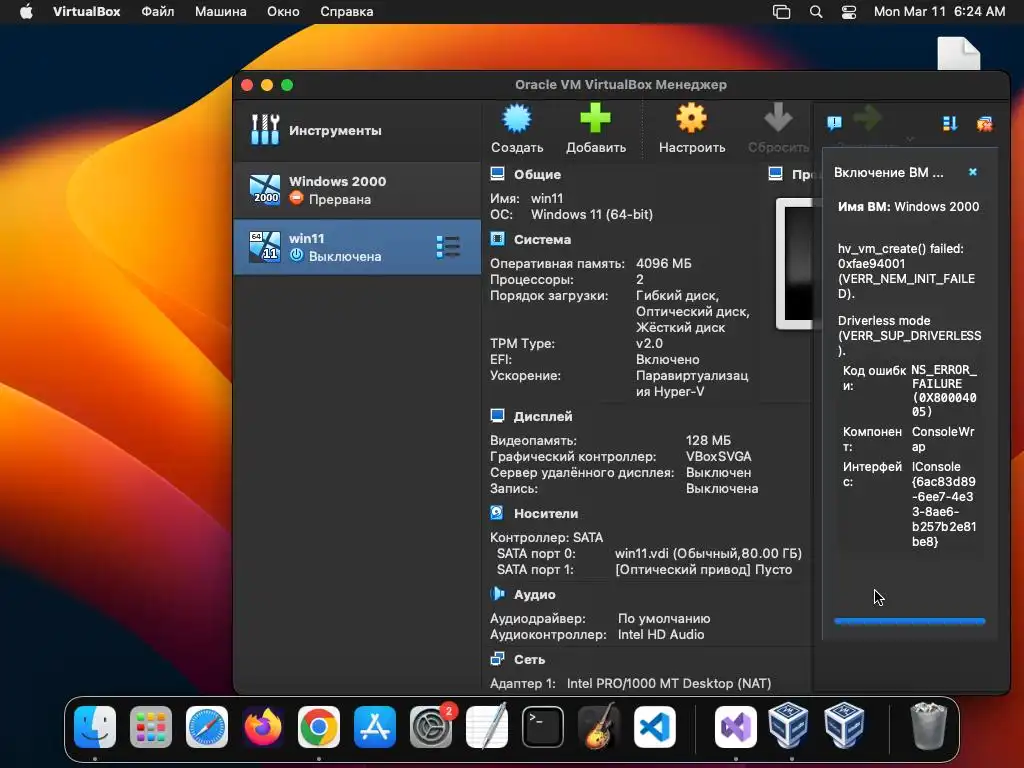Open the Носители section header
The height and width of the screenshot is (768, 1024).
pyautogui.click(x=545, y=514)
